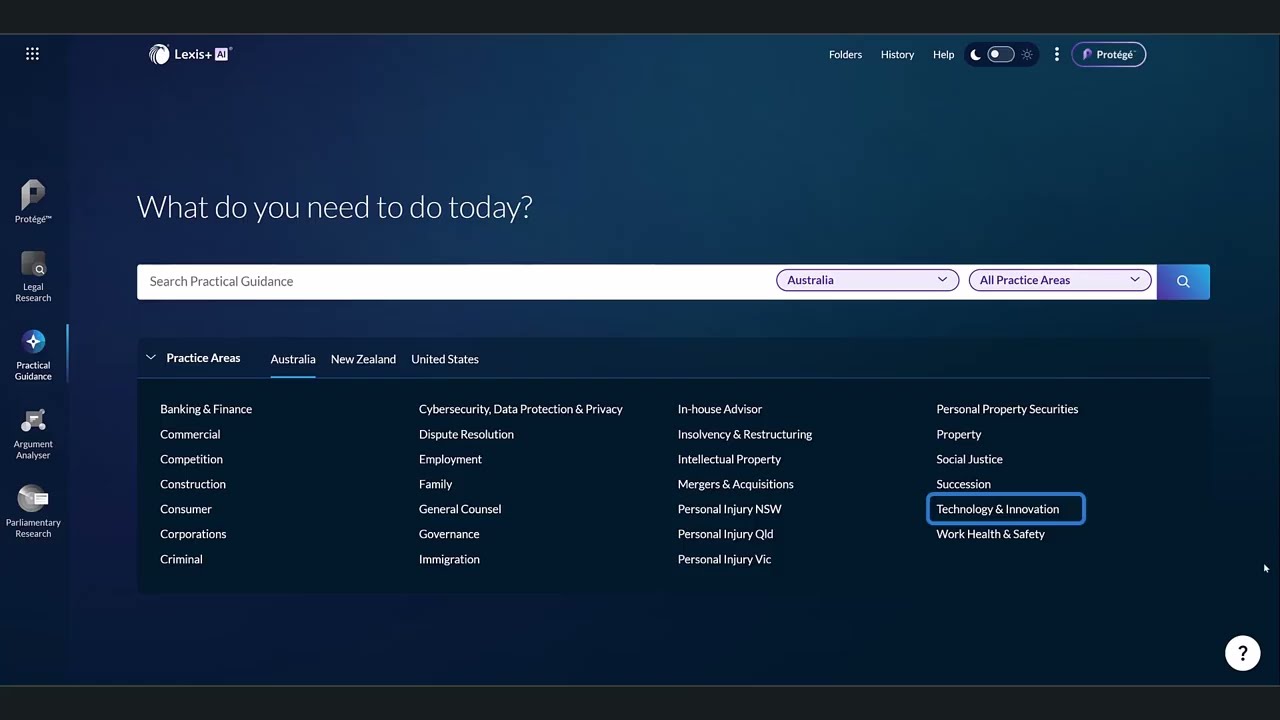Image resolution: width=1280 pixels, height=720 pixels.
Task: Open Folders in the top bar
Action: (845, 55)
